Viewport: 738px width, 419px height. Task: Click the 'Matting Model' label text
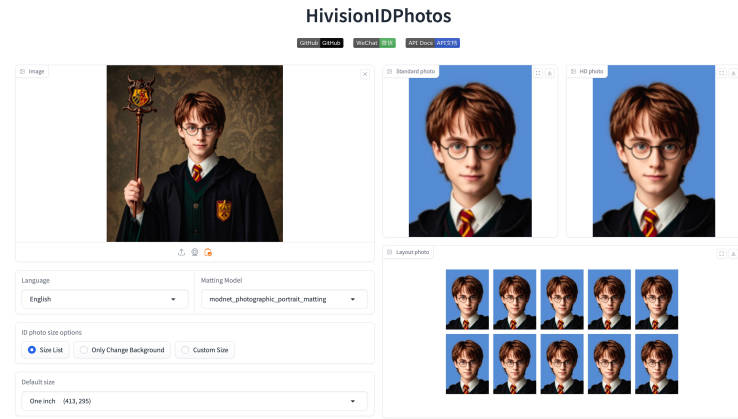221,280
